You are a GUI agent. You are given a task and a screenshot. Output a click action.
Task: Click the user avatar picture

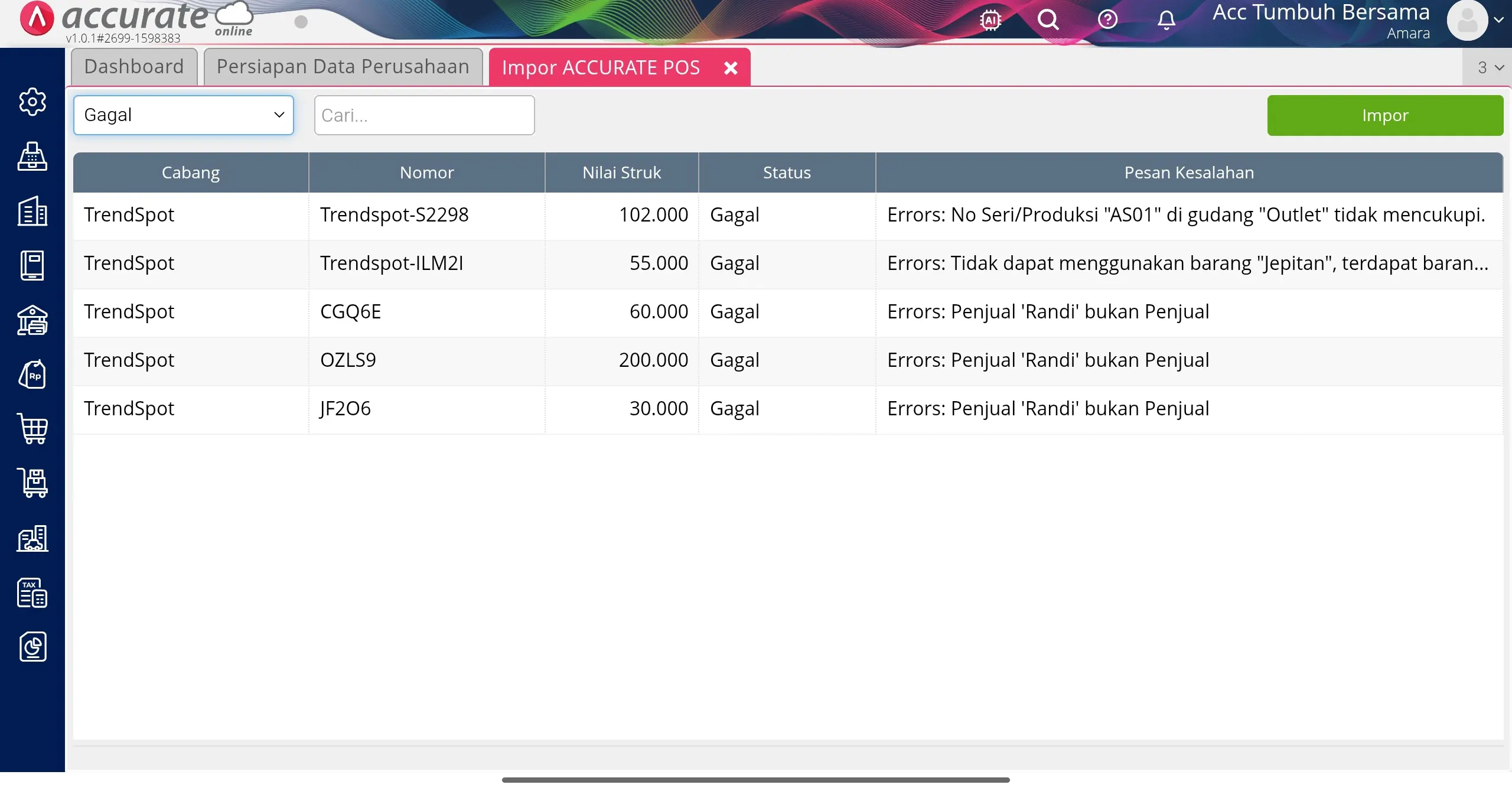tap(1467, 21)
